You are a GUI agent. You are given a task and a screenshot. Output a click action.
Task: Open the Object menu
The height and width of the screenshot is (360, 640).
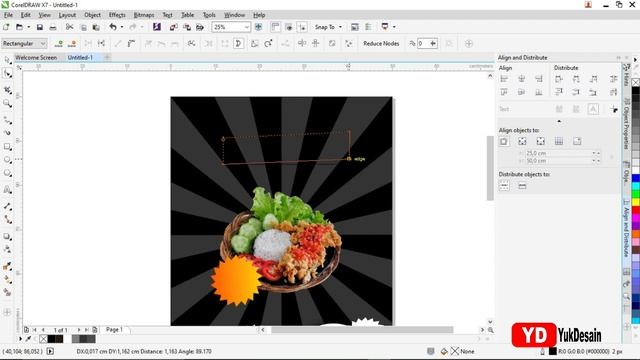(92, 15)
